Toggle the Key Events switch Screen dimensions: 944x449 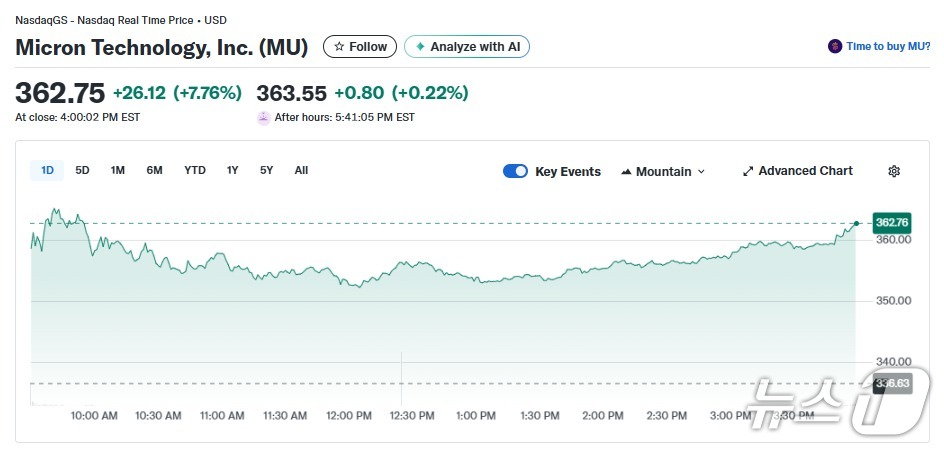tap(515, 171)
